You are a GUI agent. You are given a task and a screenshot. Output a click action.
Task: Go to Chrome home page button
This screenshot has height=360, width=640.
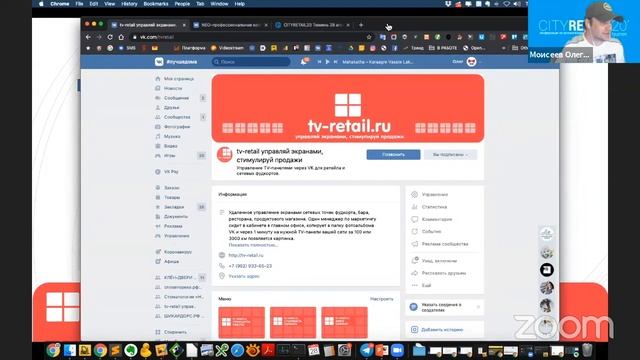coord(121,37)
